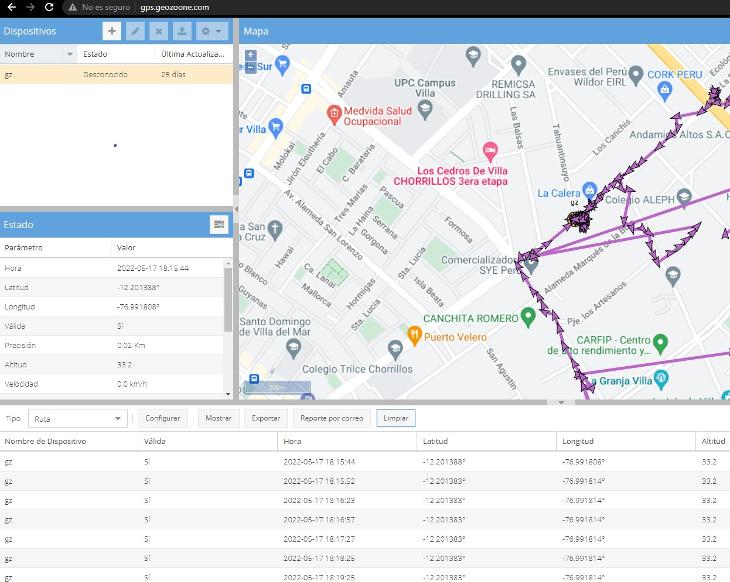Click the Medvida Salud Ocupacional map marker
730x582 pixels.
334,113
